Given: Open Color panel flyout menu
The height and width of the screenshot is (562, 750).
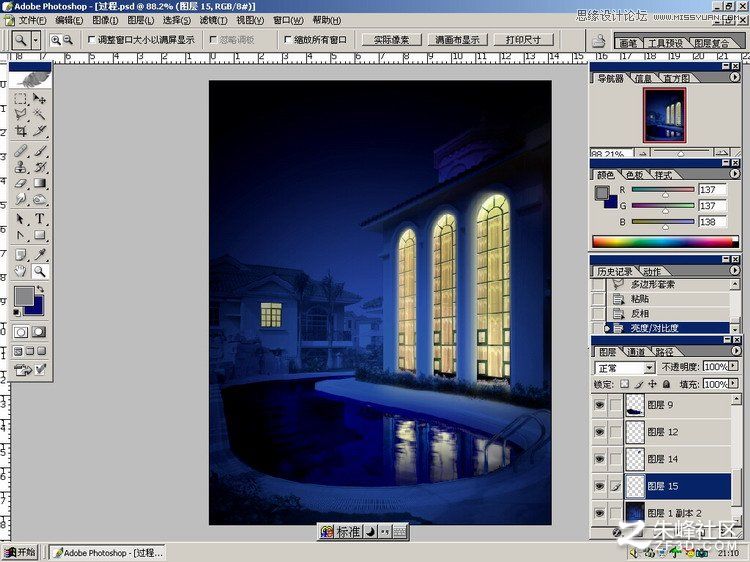Looking at the screenshot, I should point(735,174).
